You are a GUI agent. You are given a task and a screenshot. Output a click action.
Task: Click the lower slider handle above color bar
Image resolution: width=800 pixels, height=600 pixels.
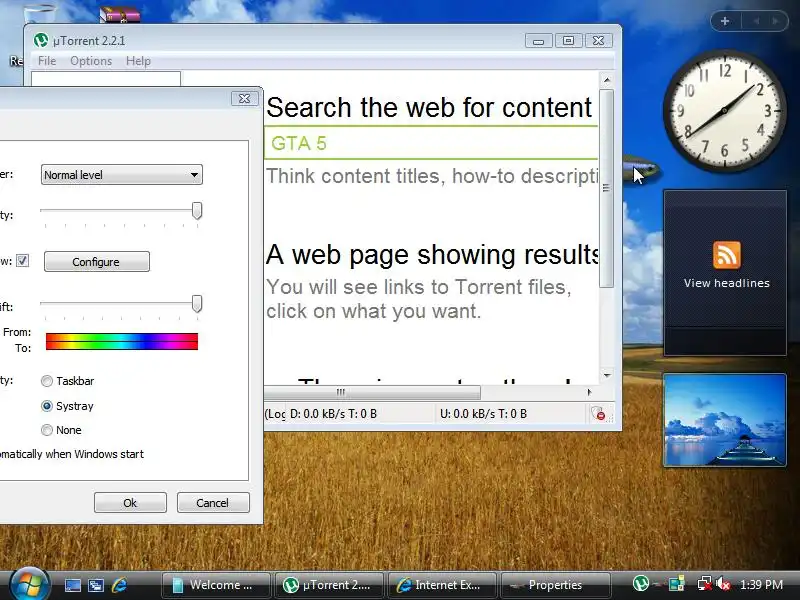click(x=197, y=304)
